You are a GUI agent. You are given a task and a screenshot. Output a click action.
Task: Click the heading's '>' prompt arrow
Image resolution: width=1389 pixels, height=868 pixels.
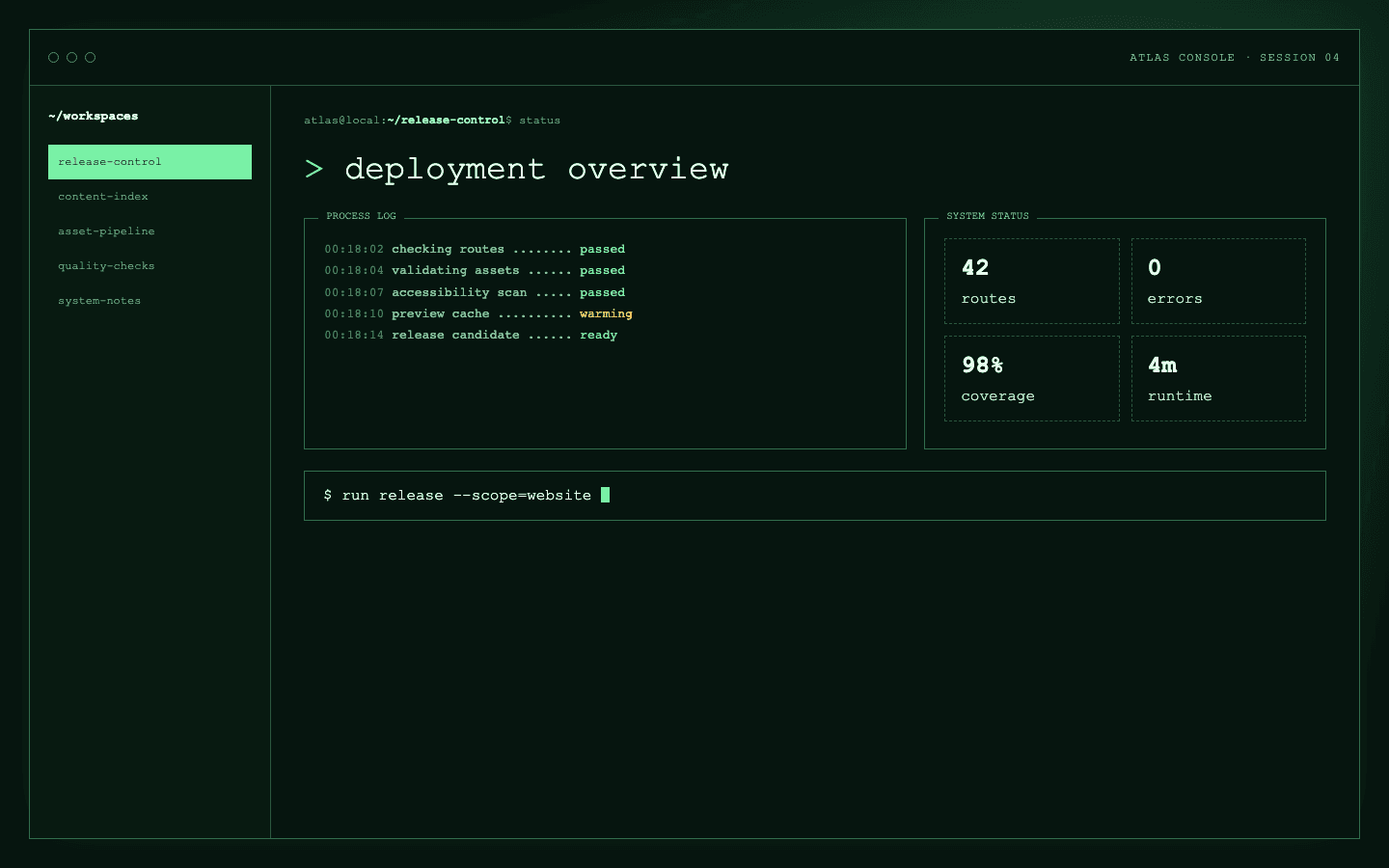313,169
